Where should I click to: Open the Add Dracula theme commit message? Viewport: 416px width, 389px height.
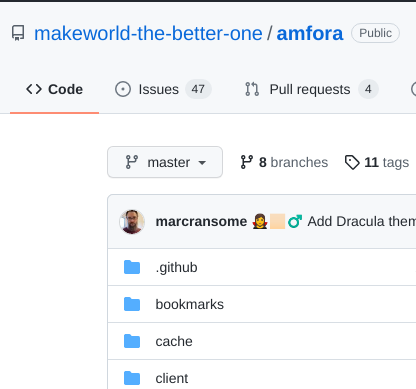[362, 222]
